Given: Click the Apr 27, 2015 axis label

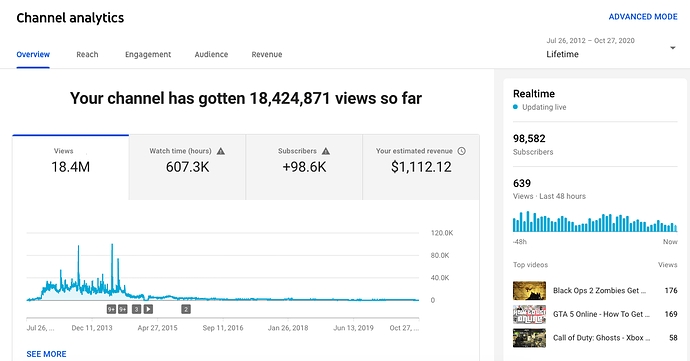Looking at the screenshot, I should pos(158,328).
